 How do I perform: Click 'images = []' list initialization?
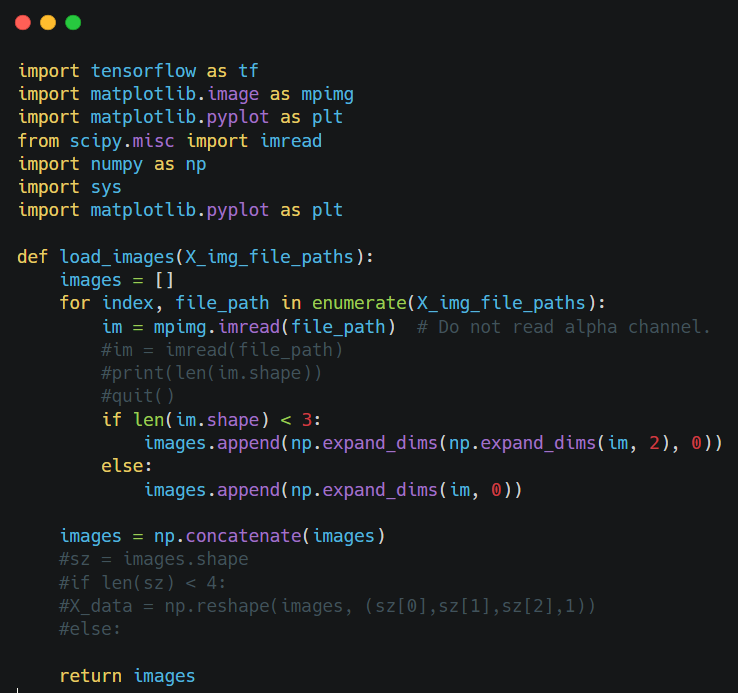[x=117, y=280]
